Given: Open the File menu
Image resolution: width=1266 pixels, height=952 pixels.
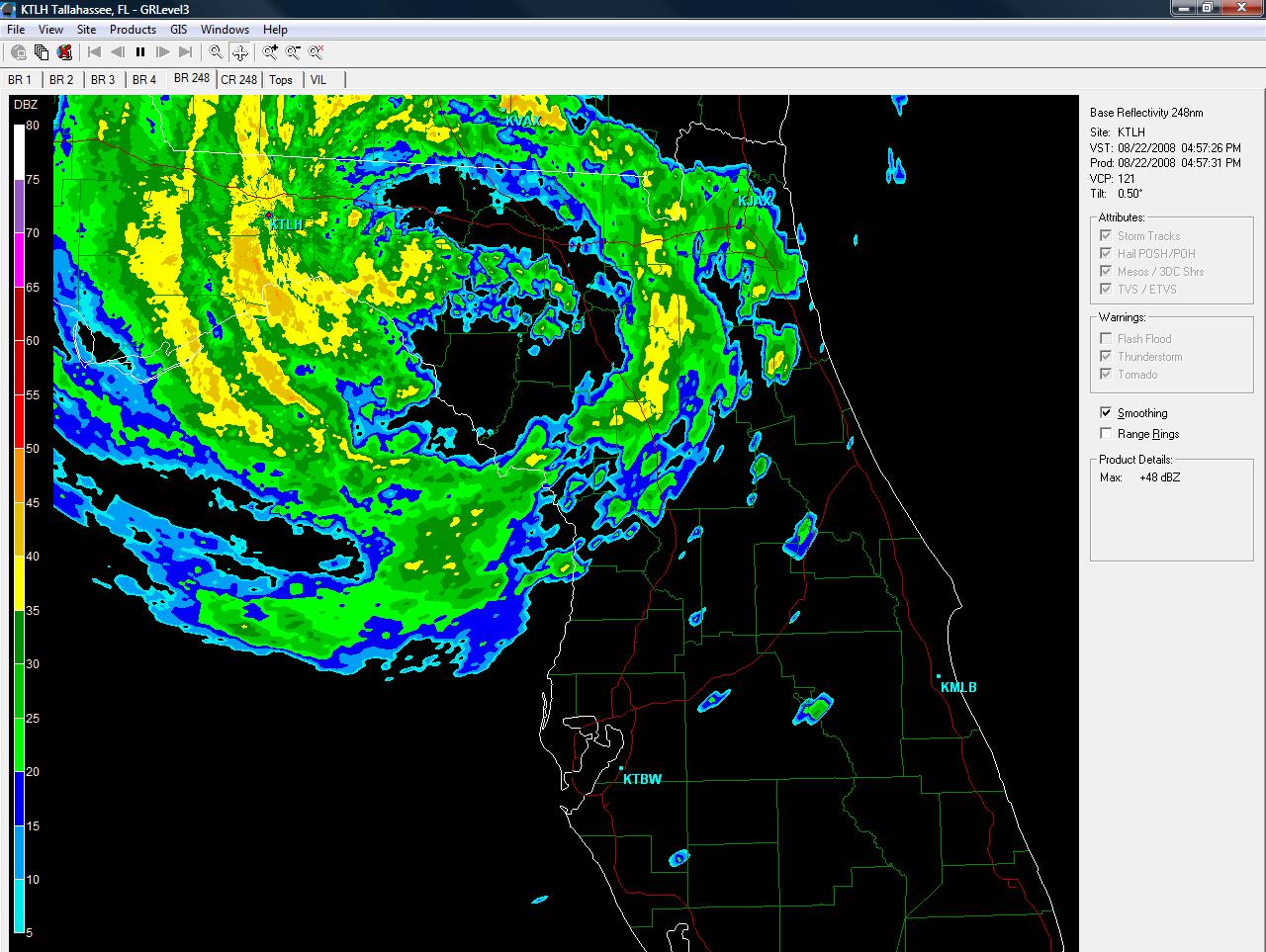Looking at the screenshot, I should tap(16, 30).
